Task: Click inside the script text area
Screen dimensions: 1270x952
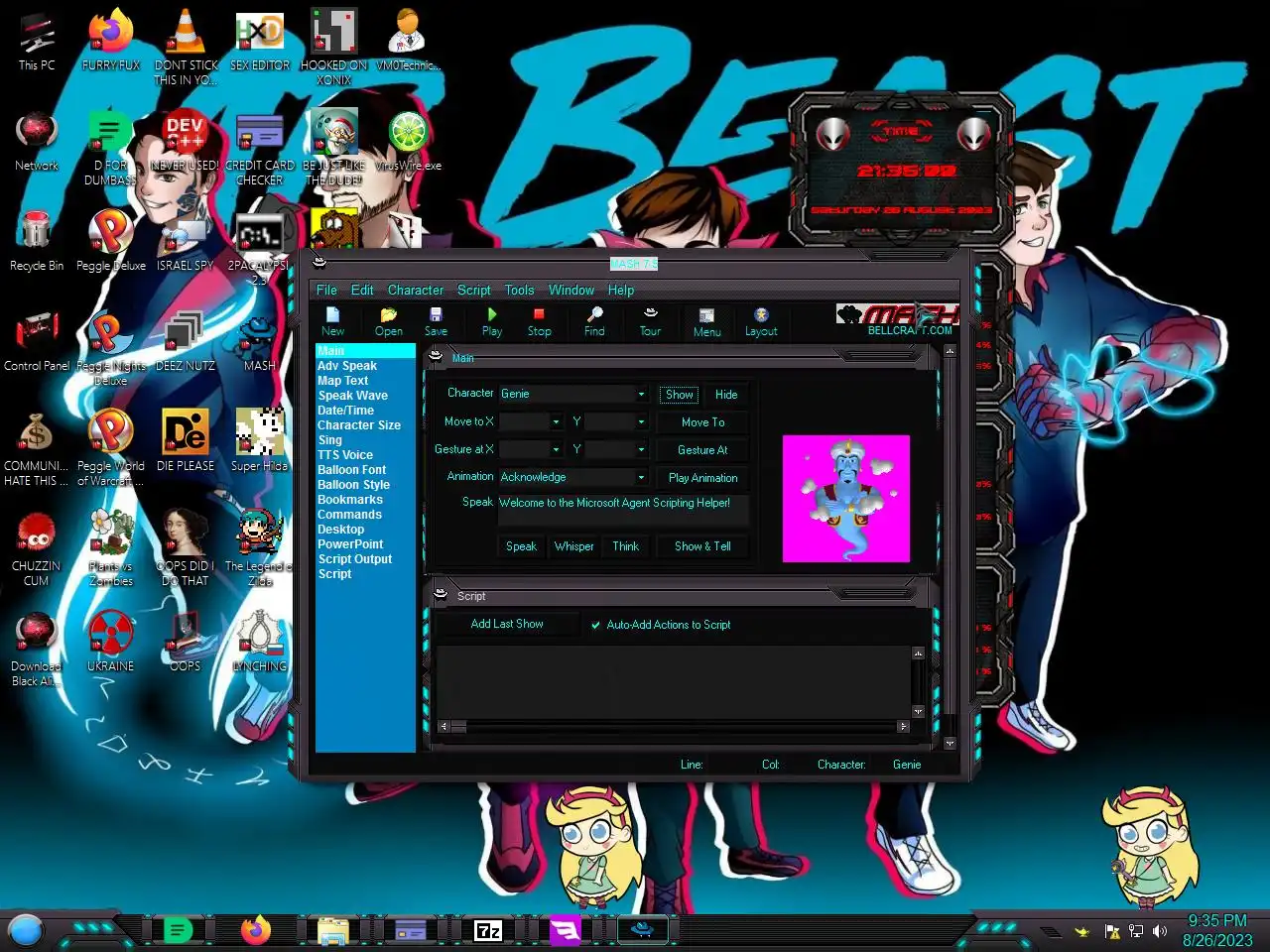Action: point(674,681)
